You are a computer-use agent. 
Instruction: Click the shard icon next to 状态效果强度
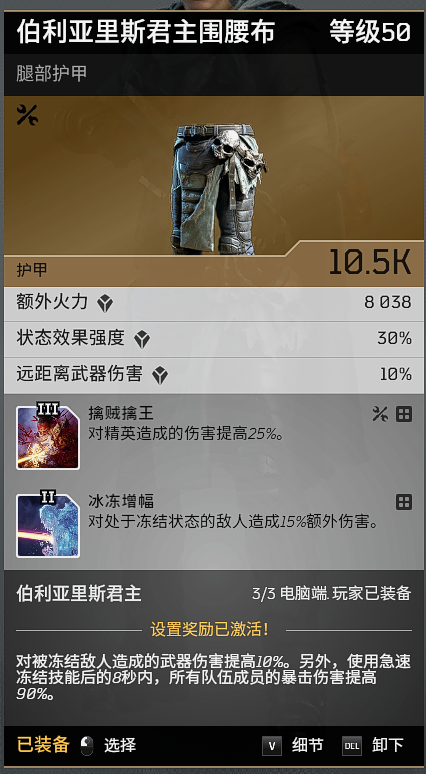[x=142, y=340]
